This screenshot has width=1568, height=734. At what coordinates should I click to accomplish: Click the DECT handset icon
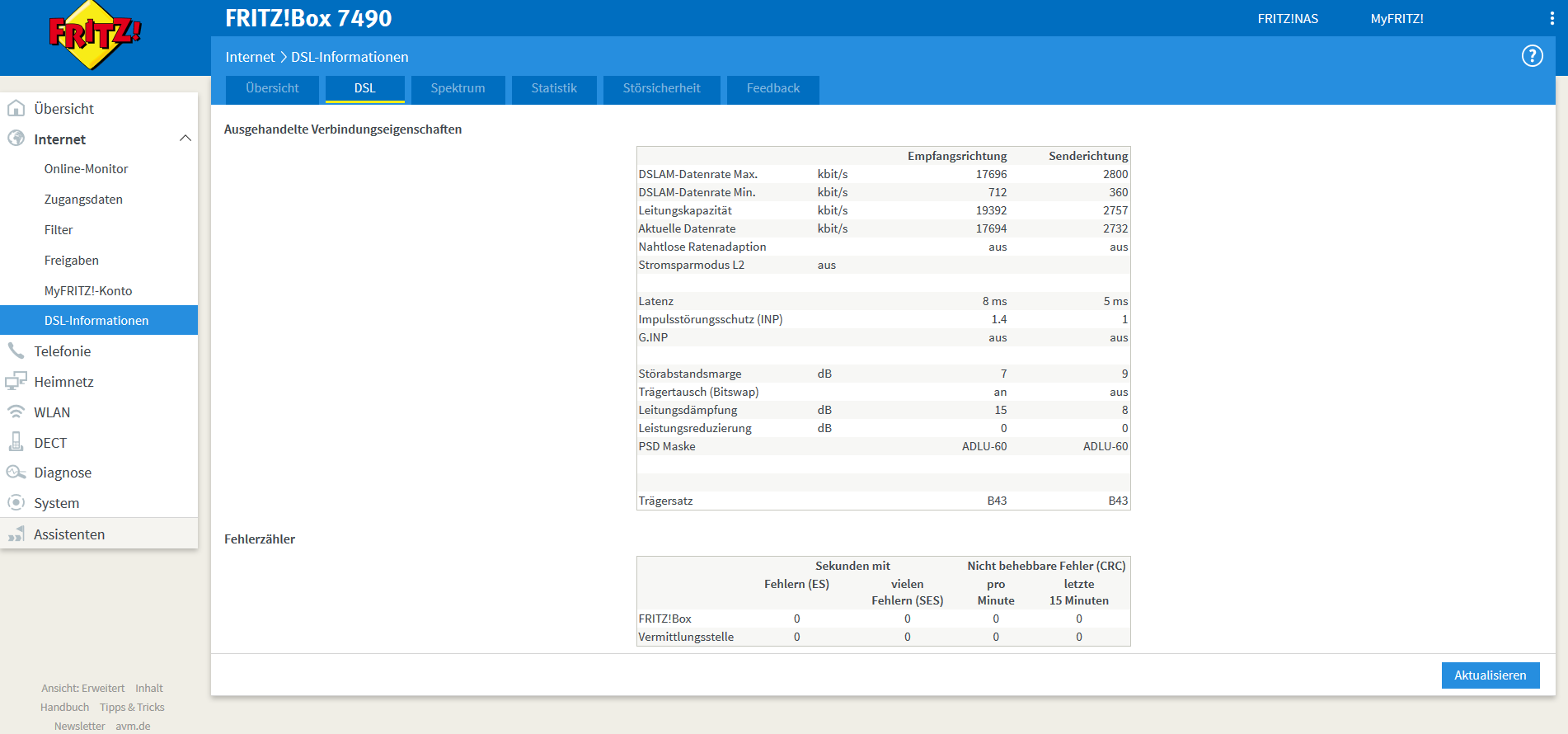16,442
